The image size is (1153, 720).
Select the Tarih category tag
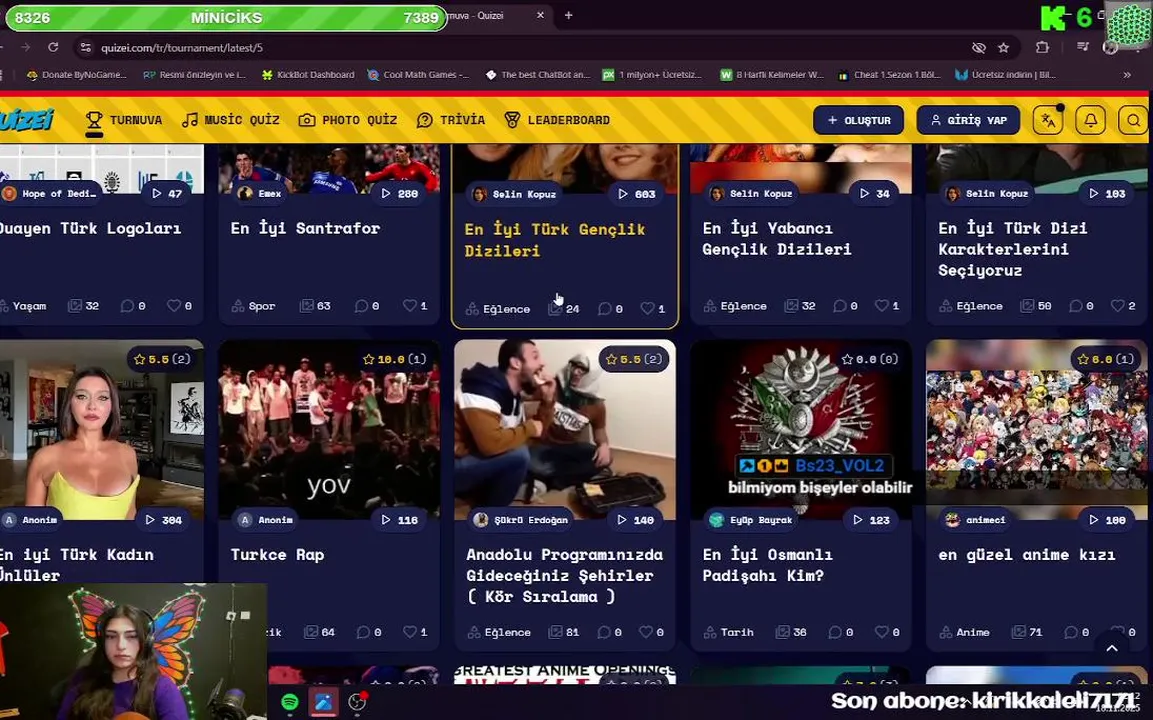(x=729, y=632)
